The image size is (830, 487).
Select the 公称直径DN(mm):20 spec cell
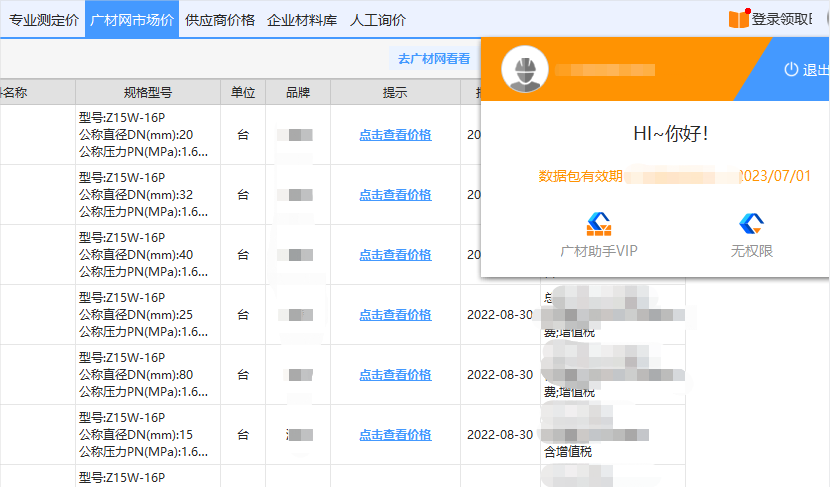pyautogui.click(x=148, y=135)
